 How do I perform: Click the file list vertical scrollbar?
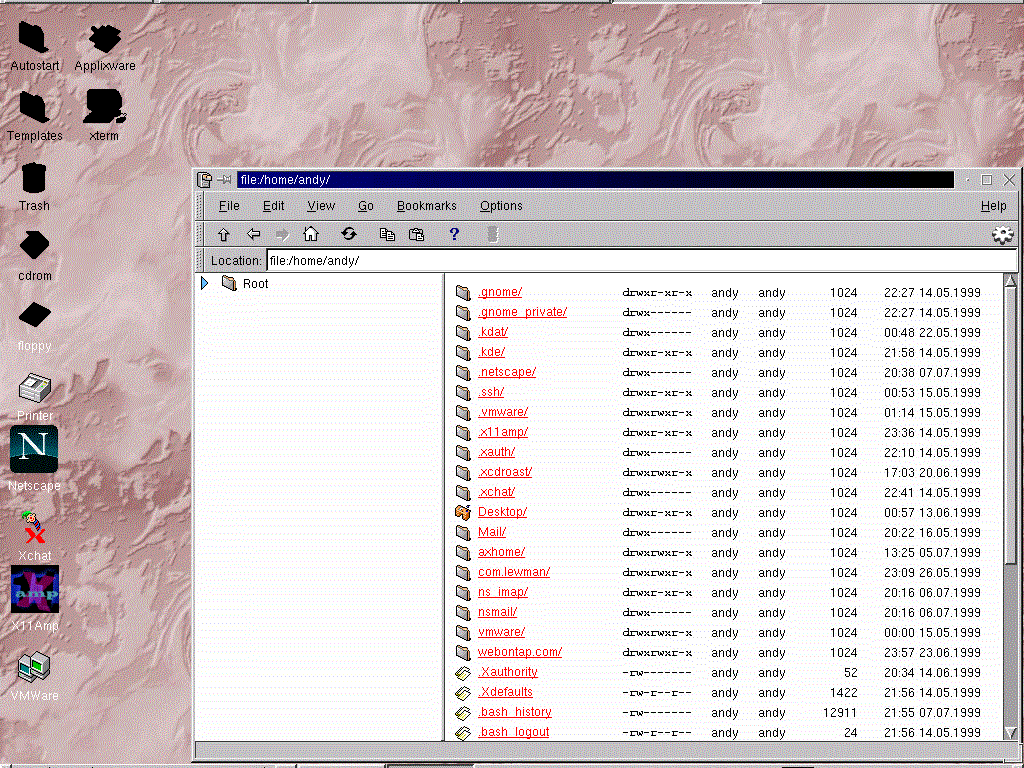tap(1010, 420)
